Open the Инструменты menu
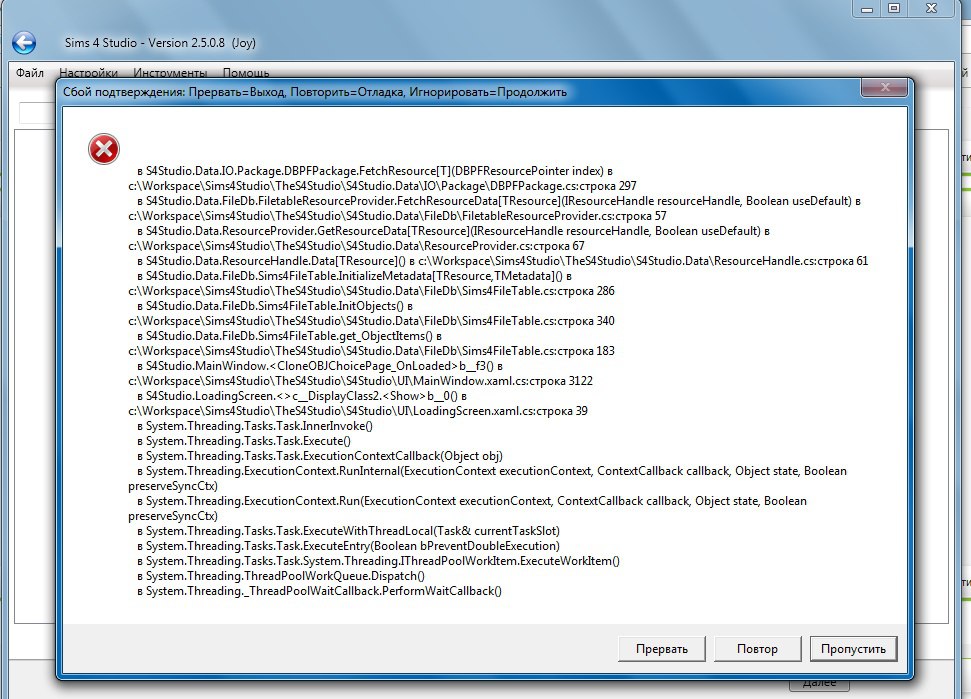This screenshot has height=699, width=971. tap(170, 73)
